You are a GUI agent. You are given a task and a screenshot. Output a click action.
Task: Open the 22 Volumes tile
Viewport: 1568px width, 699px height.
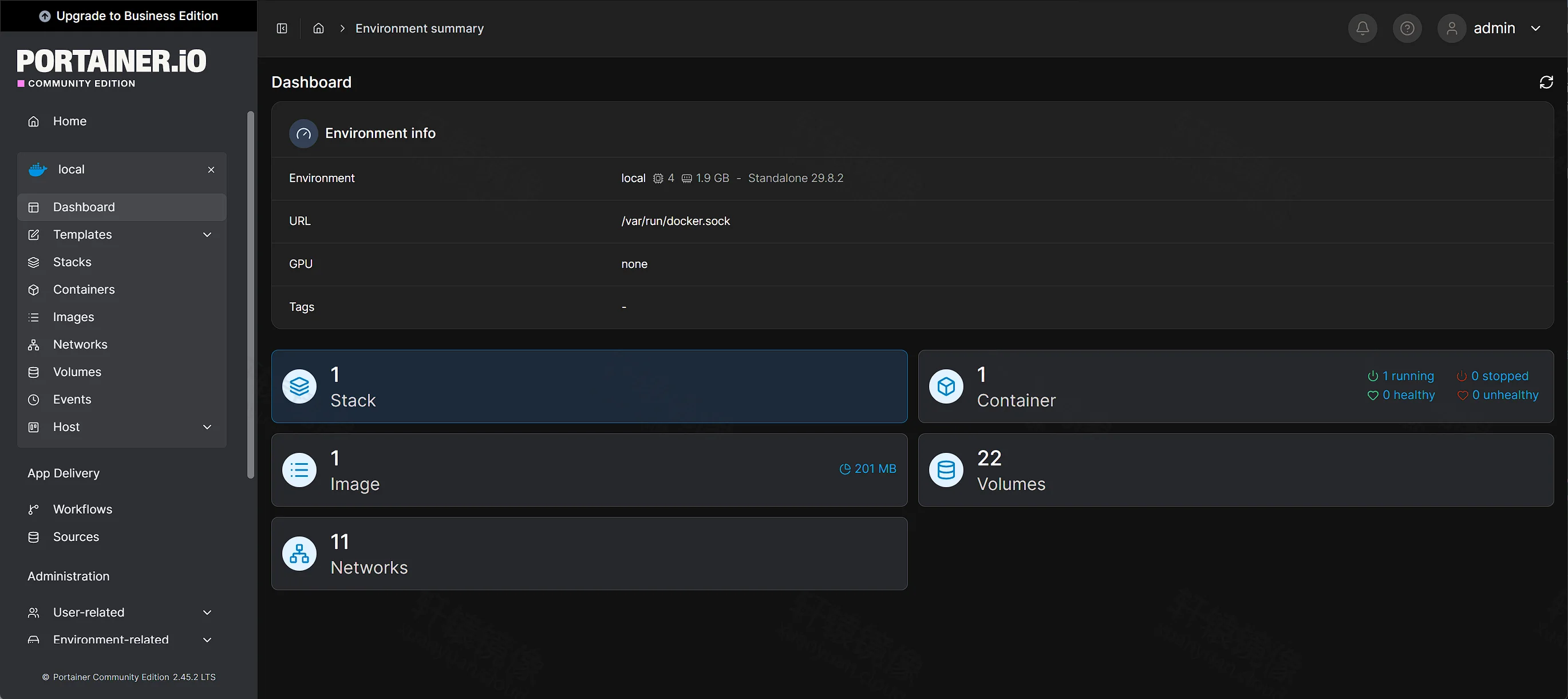[1235, 469]
